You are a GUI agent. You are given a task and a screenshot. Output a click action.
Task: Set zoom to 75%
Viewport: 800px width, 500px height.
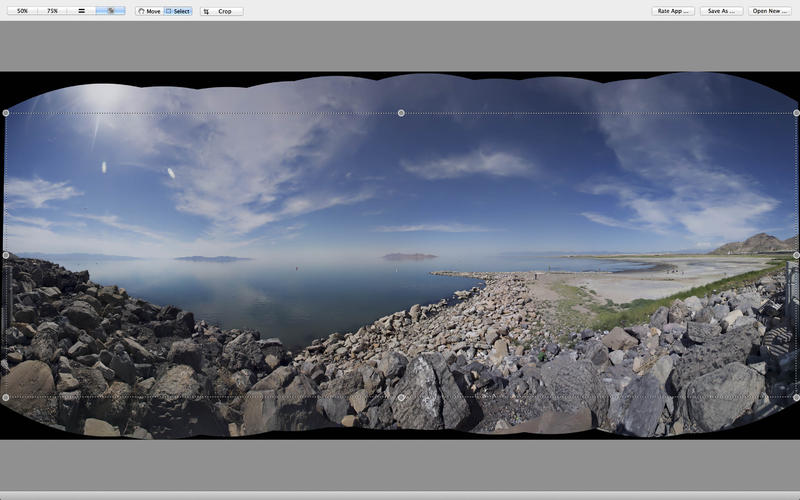point(52,11)
